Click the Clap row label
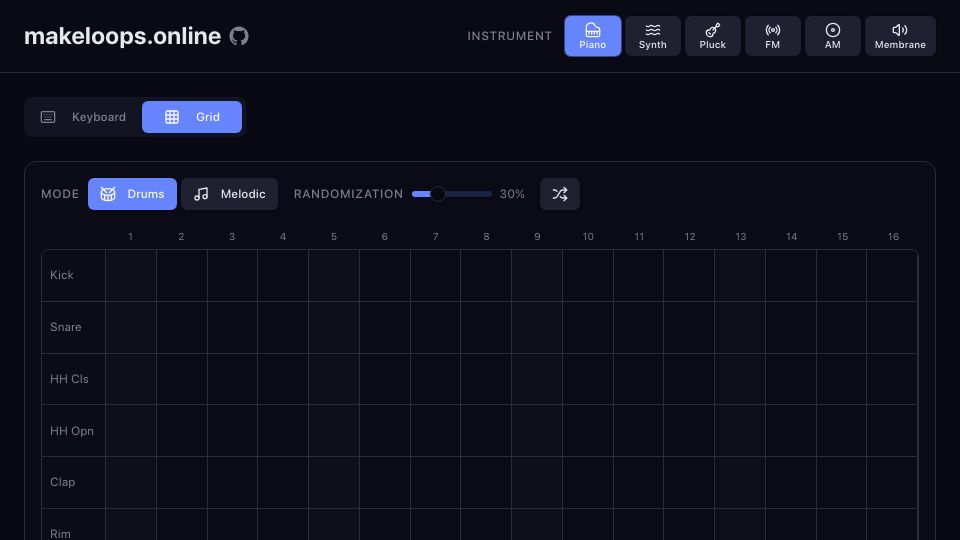 [62, 482]
